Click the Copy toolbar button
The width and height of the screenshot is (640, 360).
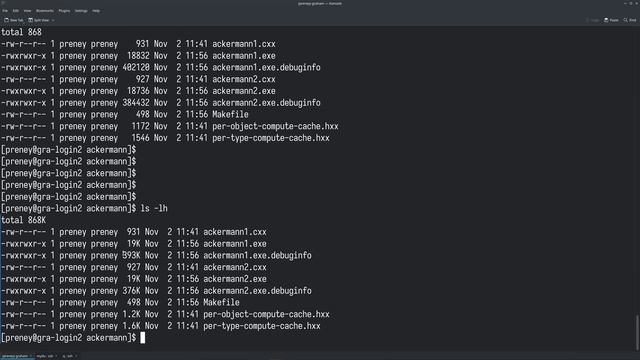coord(592,20)
